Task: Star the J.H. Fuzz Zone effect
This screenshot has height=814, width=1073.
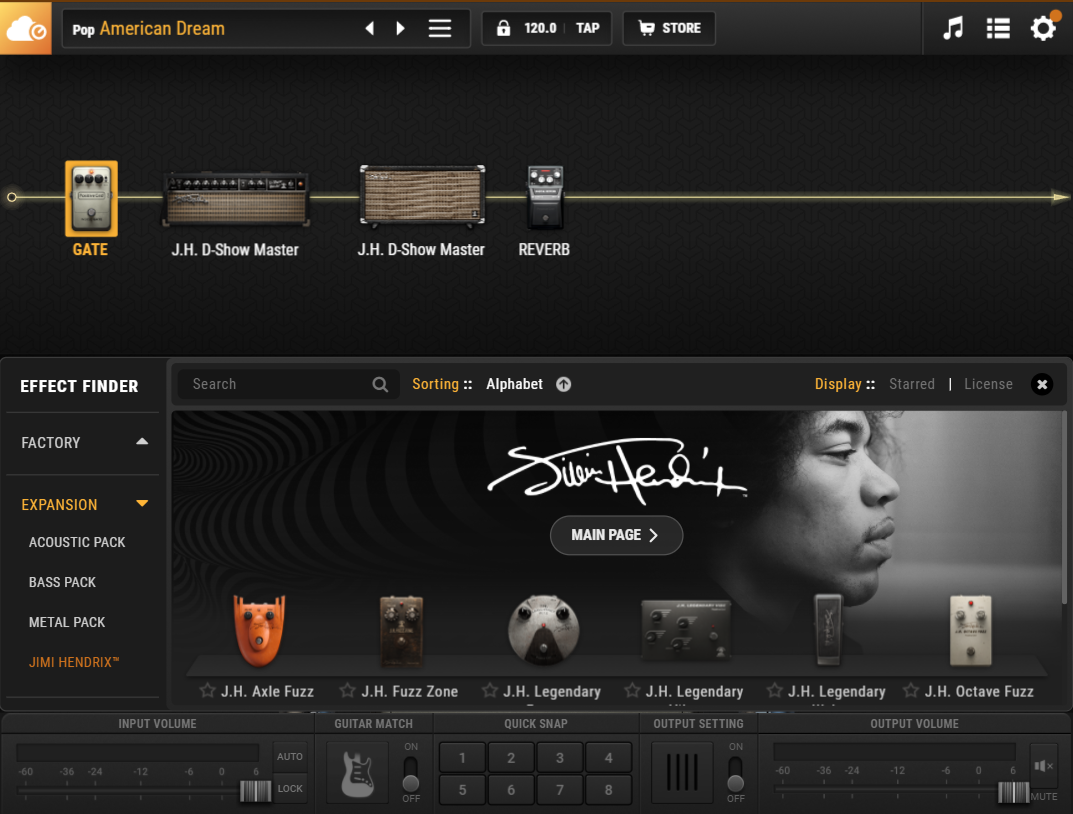Action: 348,690
